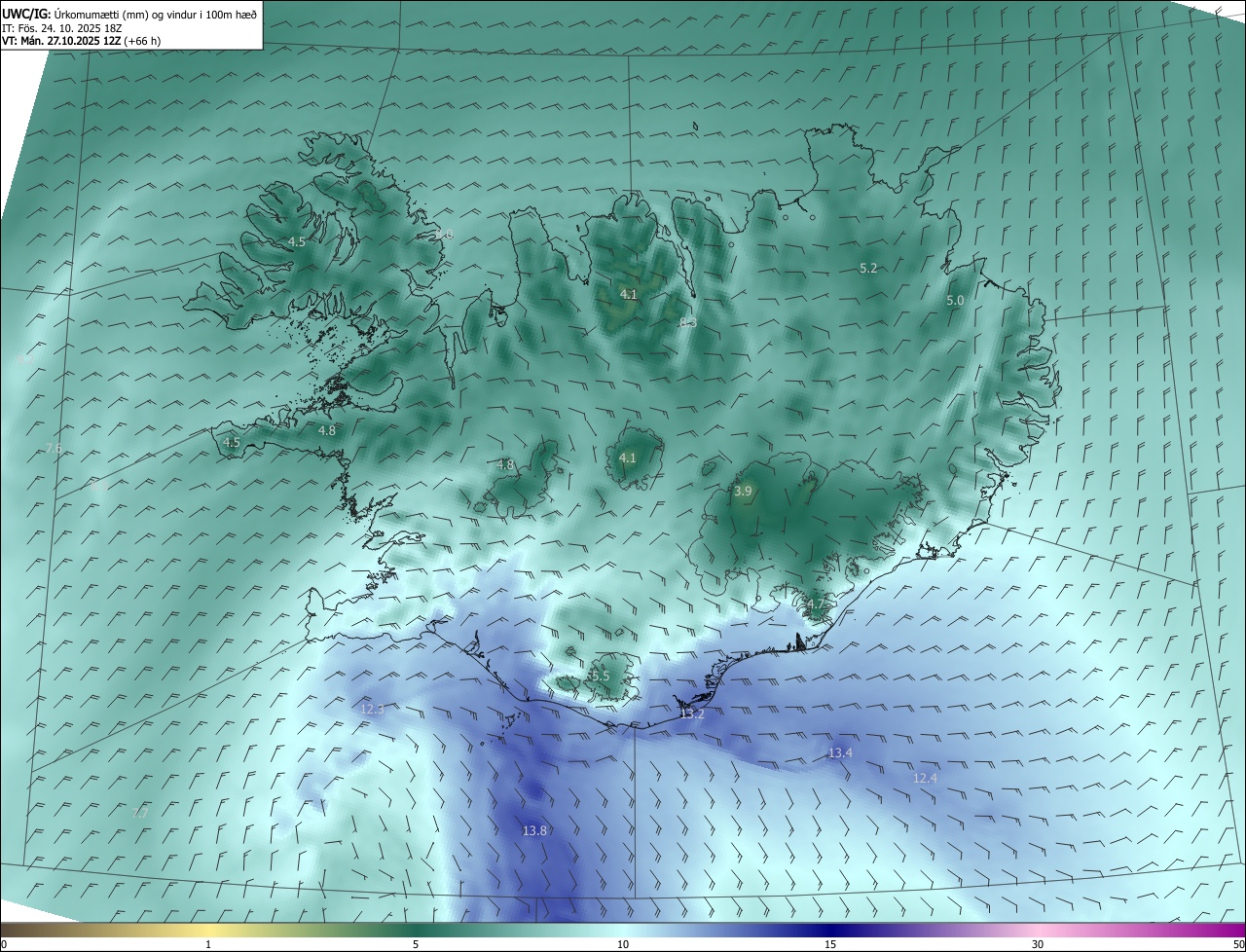Click the 10 tick on the color scale
This screenshot has width=1246, height=952.
click(623, 944)
